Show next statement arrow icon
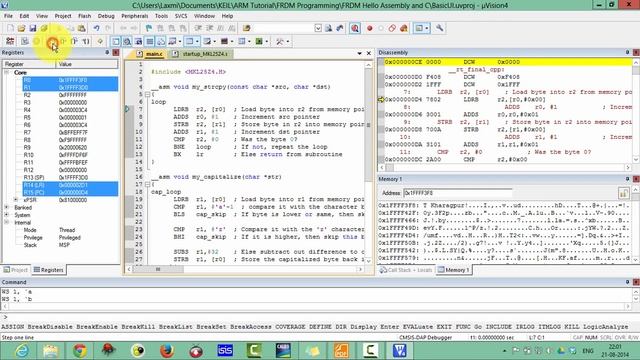The width and height of the screenshot is (640, 360). pos(100,41)
